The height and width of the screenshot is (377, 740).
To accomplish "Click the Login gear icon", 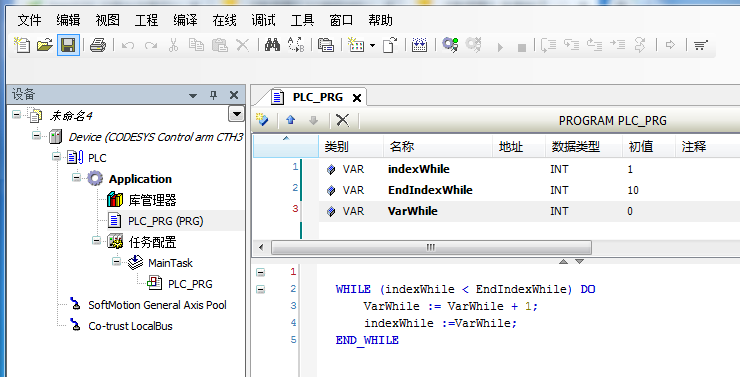I will point(450,45).
